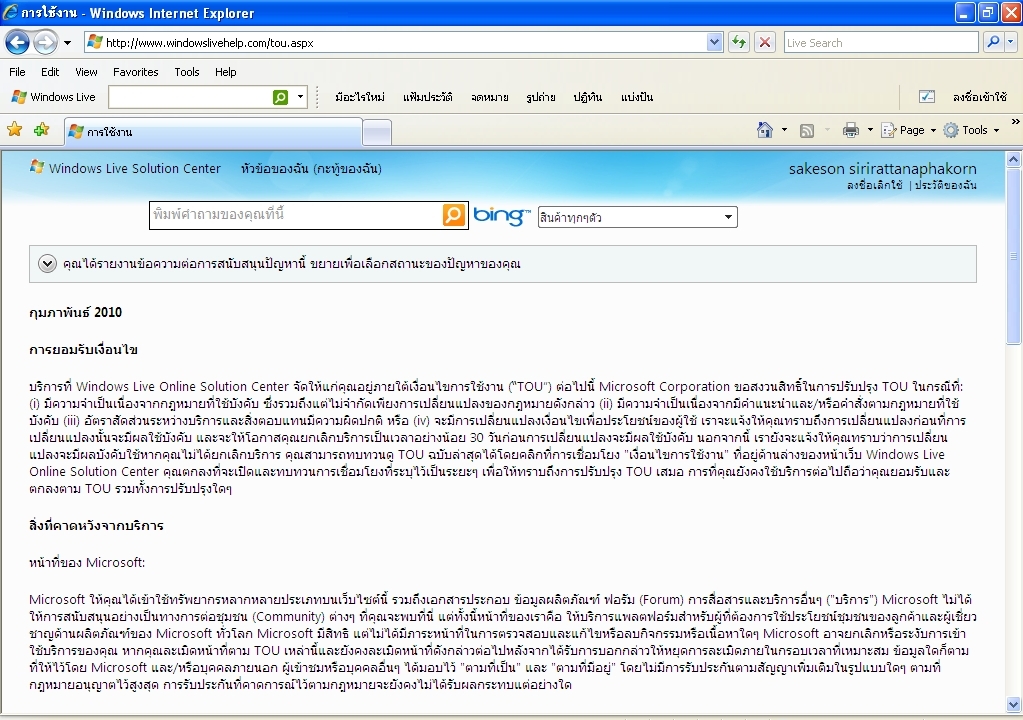
Task: Open the Edit menu
Action: 50,72
